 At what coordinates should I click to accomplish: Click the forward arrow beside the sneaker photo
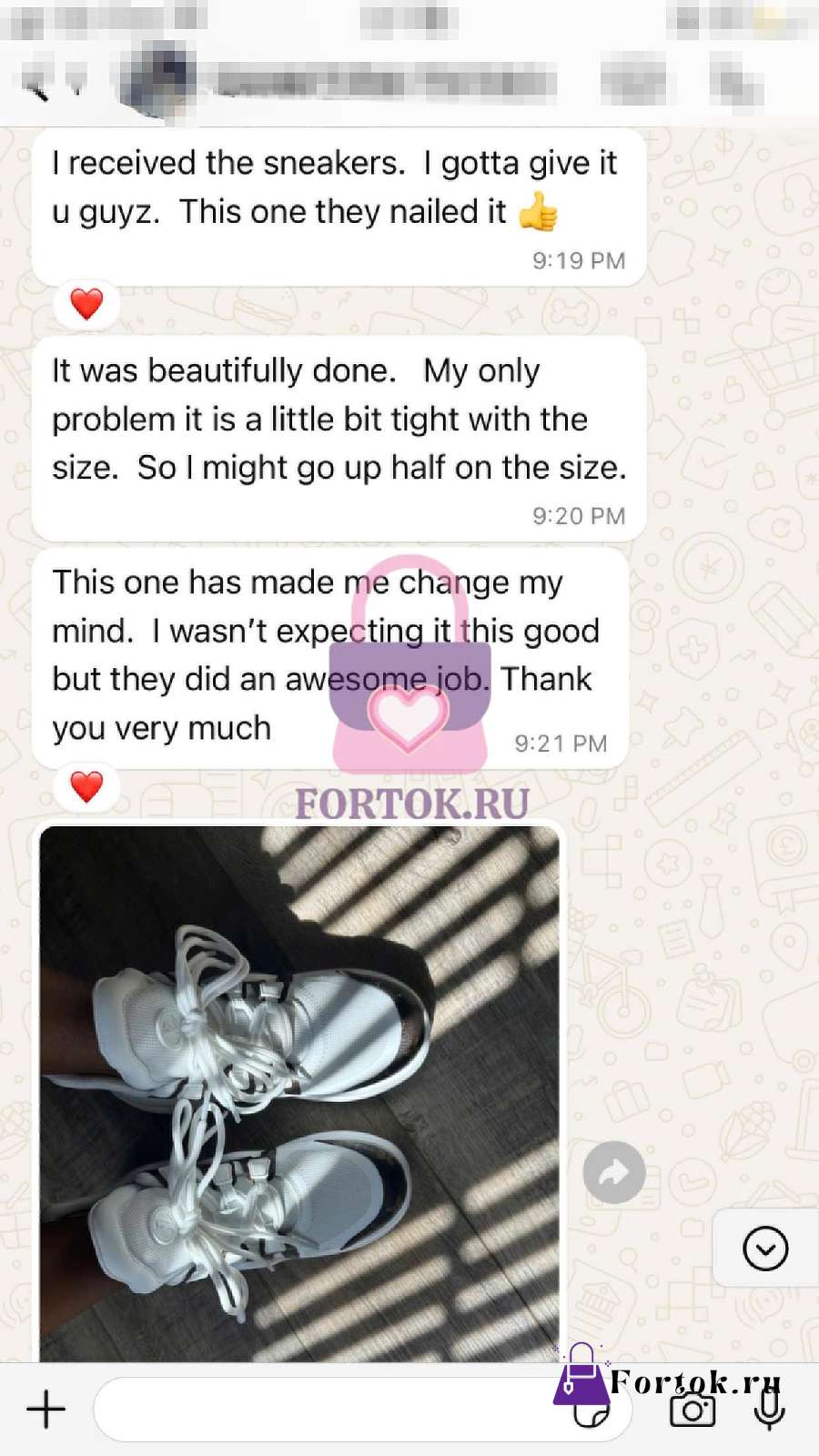point(614,1172)
